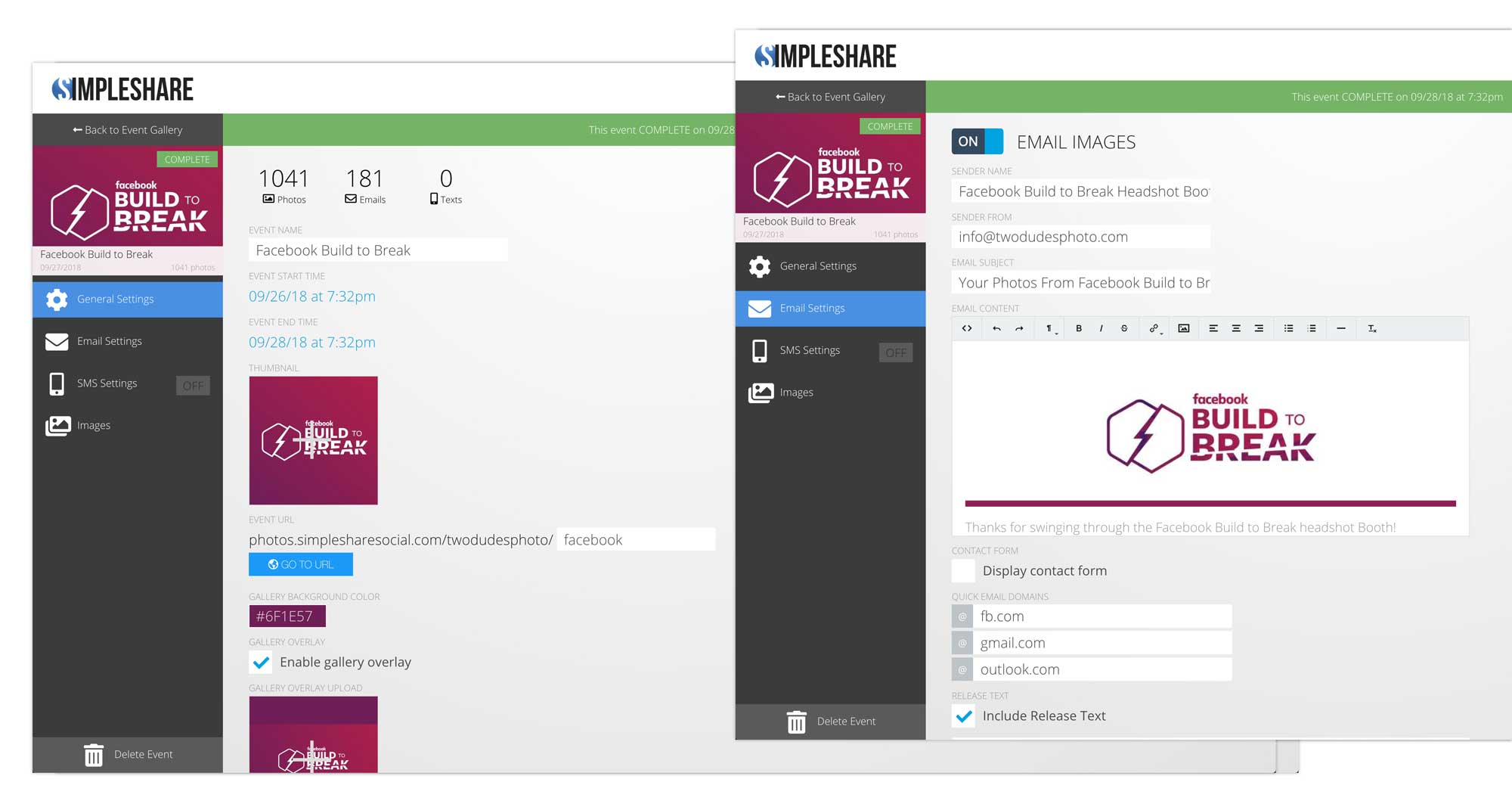This screenshot has height=807, width=1512.
Task: Toggle SMS Settings OFF switch in front window
Action: [x=896, y=352]
